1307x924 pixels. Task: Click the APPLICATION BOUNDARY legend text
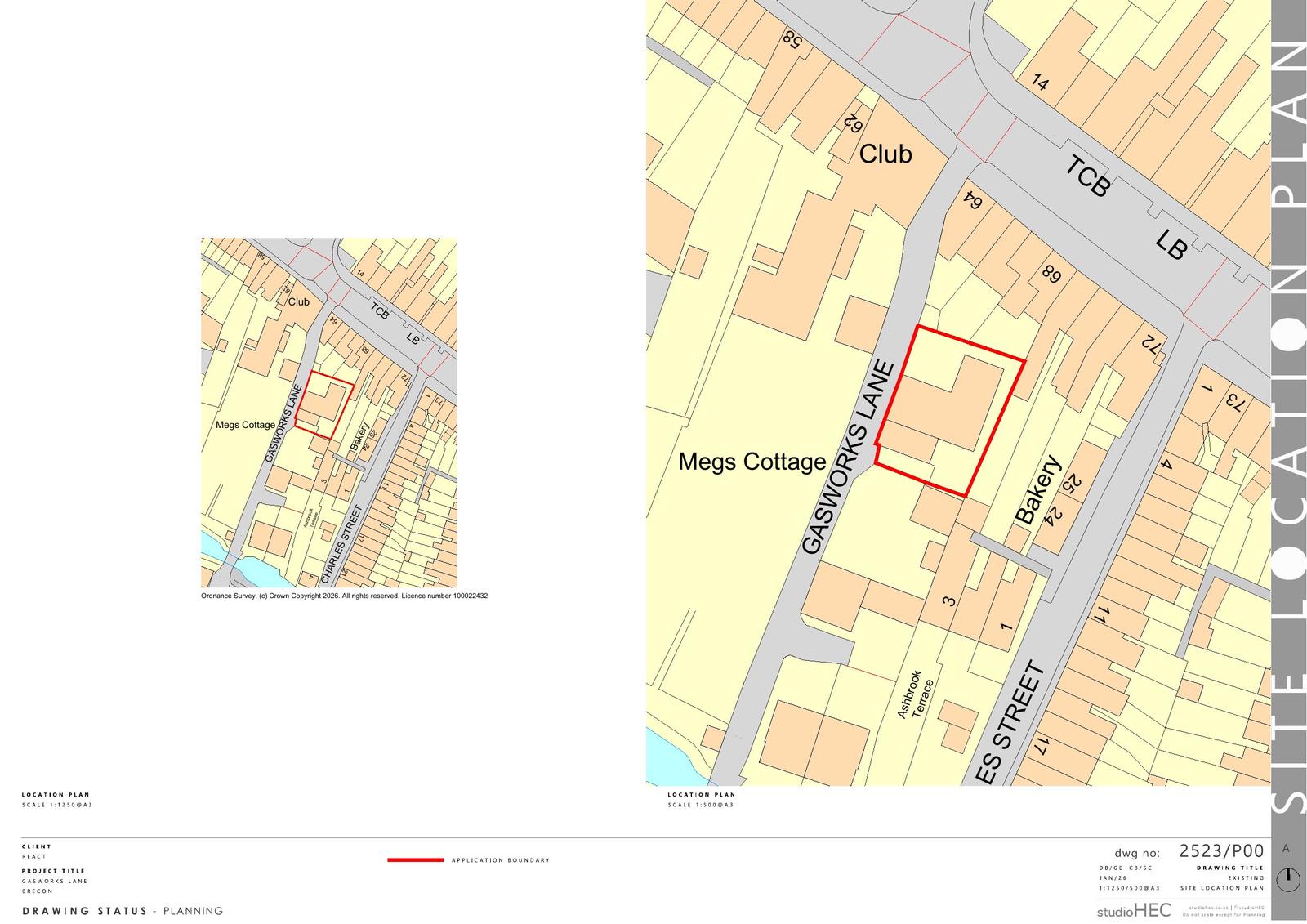pos(500,860)
